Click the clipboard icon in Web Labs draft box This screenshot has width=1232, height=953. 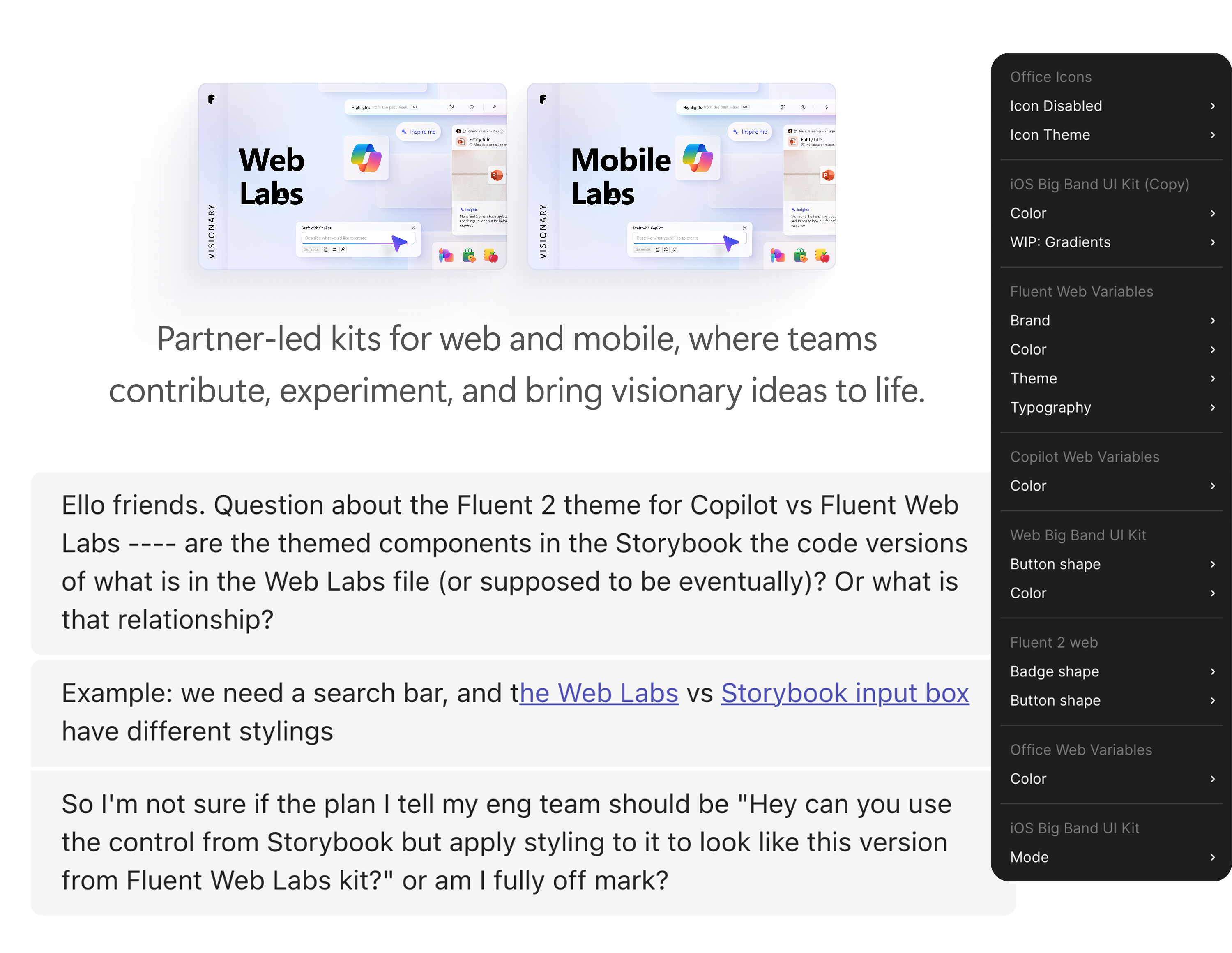click(325, 249)
